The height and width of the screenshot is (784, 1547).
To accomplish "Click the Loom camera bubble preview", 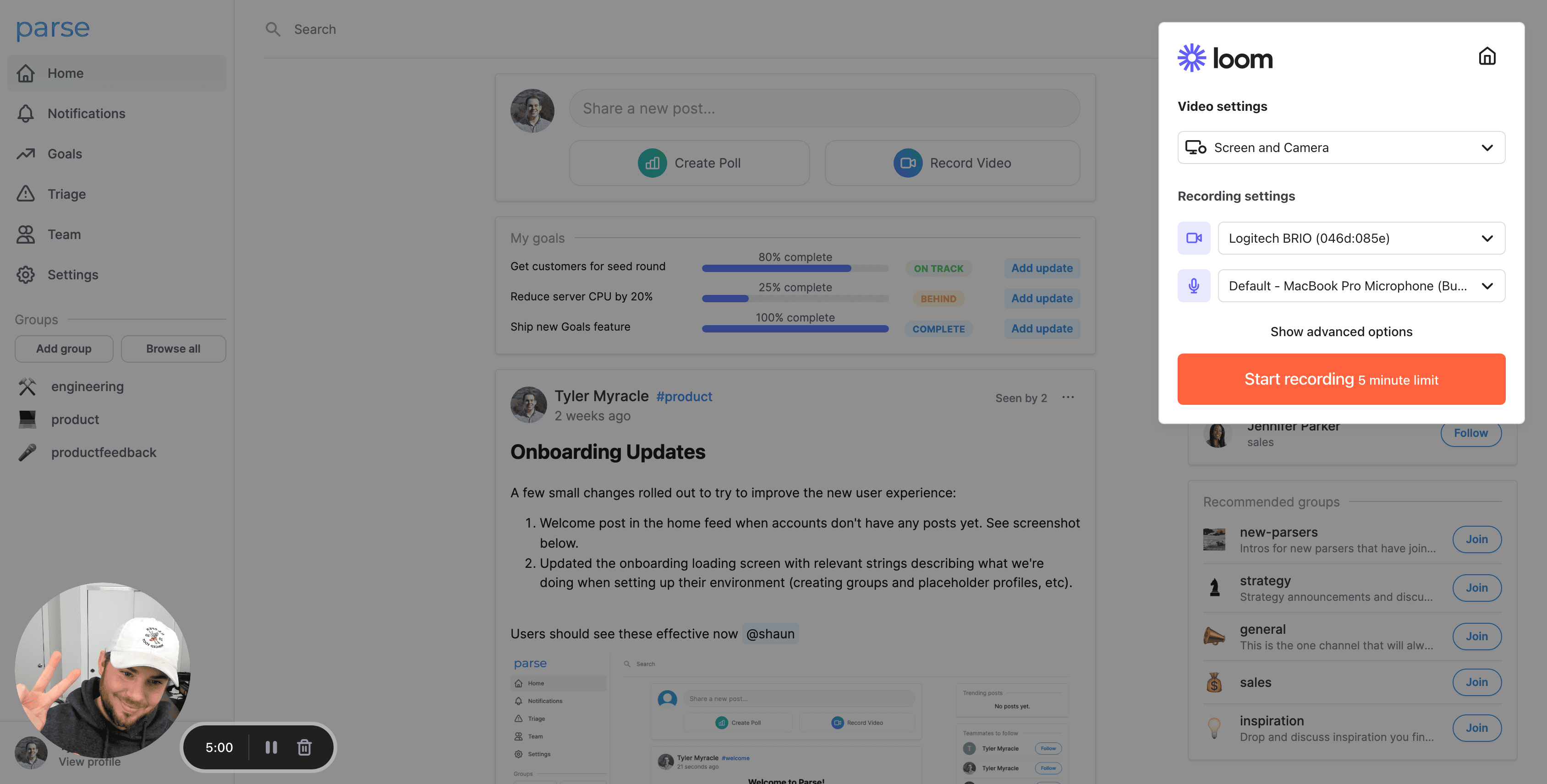I will [102, 670].
